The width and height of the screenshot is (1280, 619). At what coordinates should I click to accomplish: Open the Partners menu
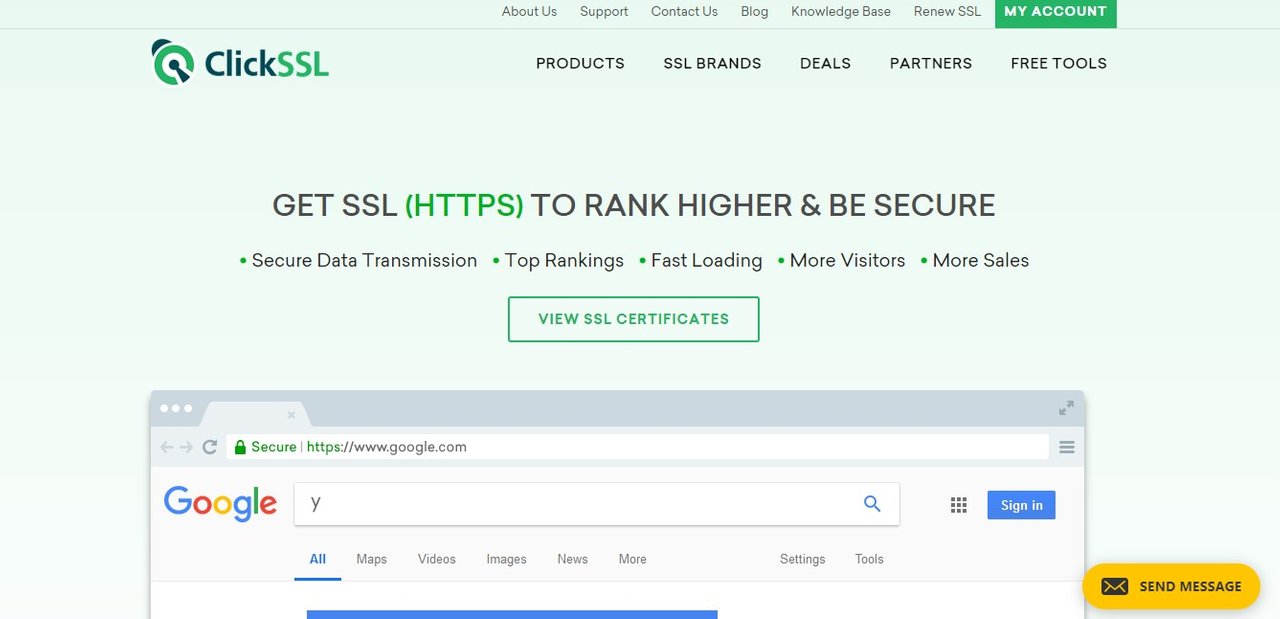point(931,63)
